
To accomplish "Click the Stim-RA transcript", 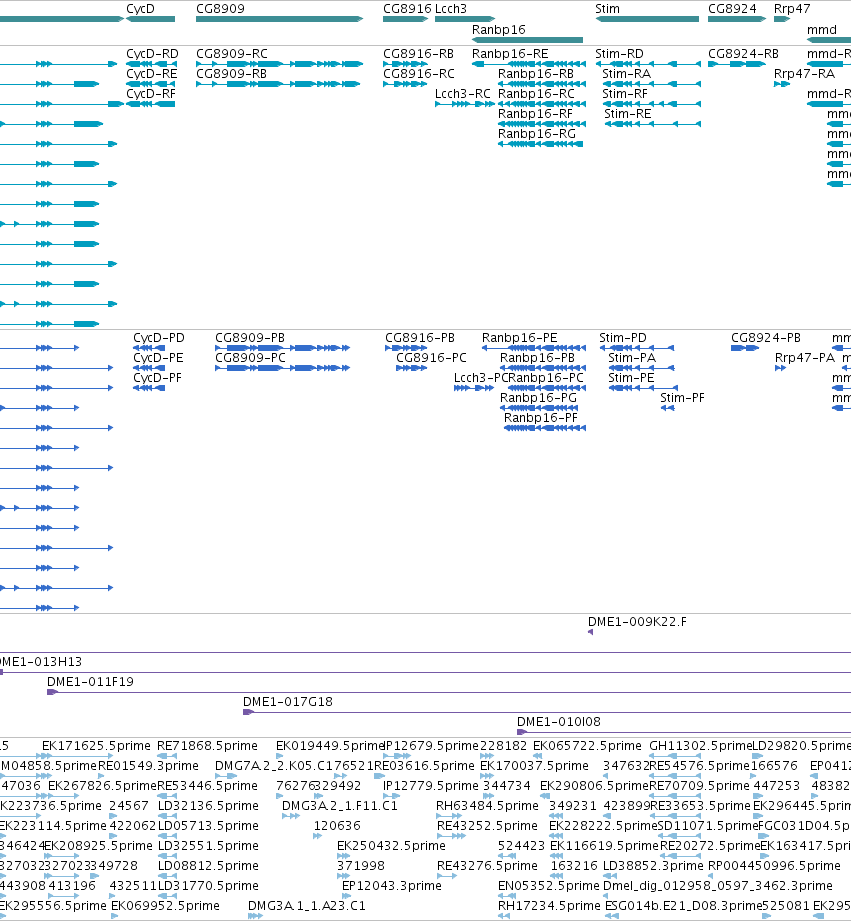I will pyautogui.click(x=652, y=84).
